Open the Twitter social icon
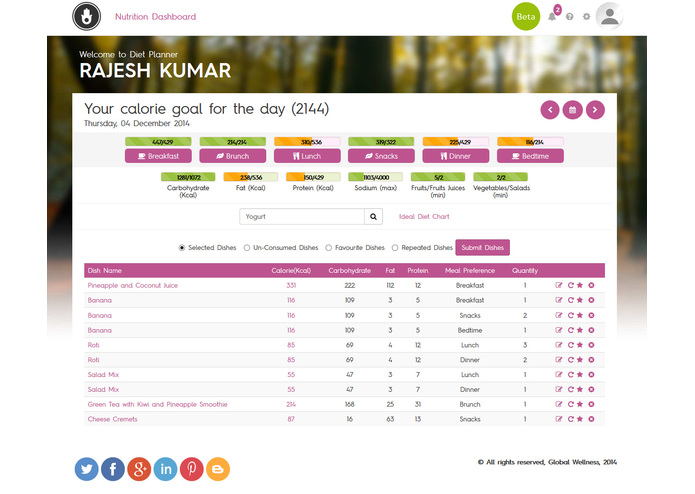The image size is (695, 494). 86,469
